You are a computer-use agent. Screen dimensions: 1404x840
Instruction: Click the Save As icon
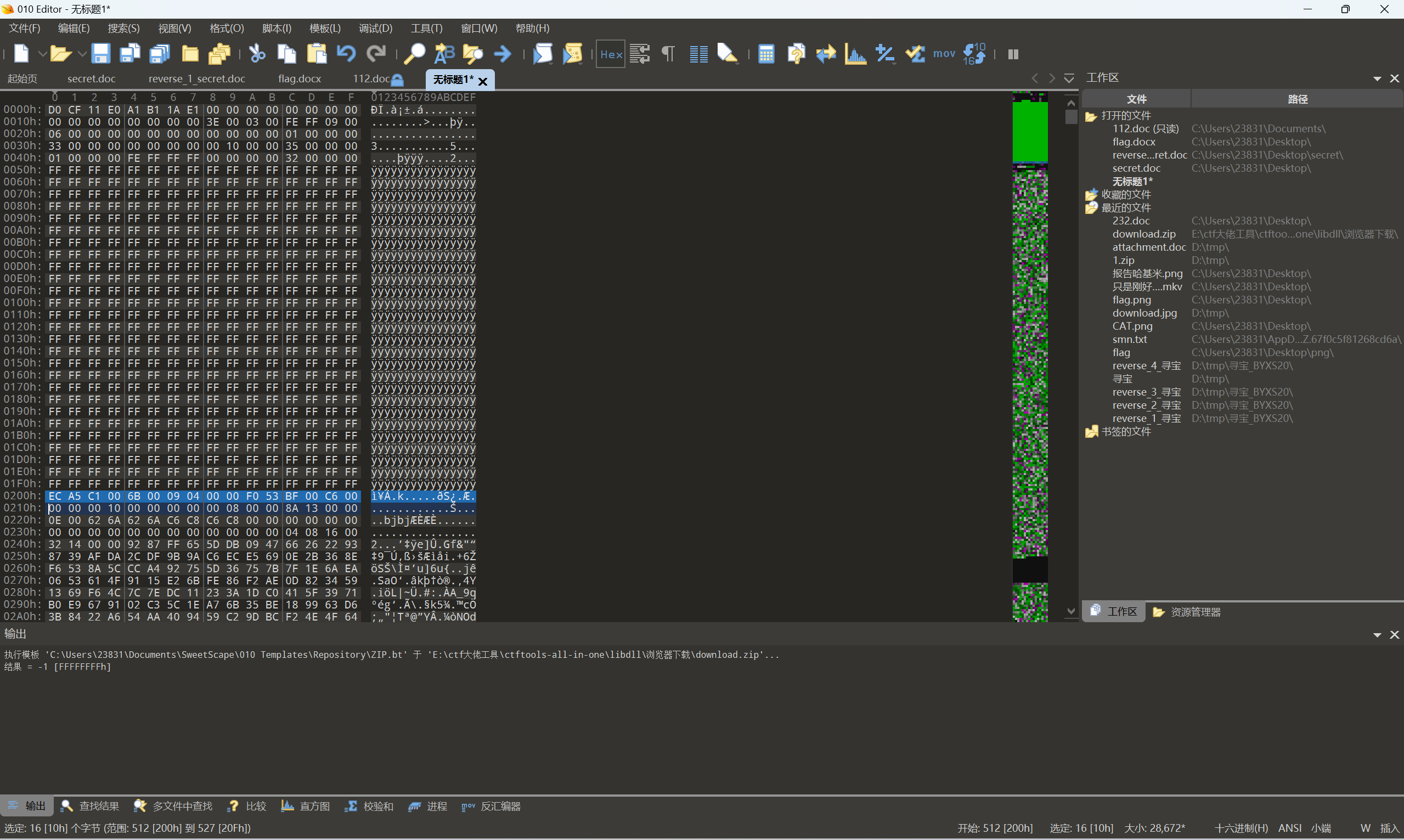130,54
